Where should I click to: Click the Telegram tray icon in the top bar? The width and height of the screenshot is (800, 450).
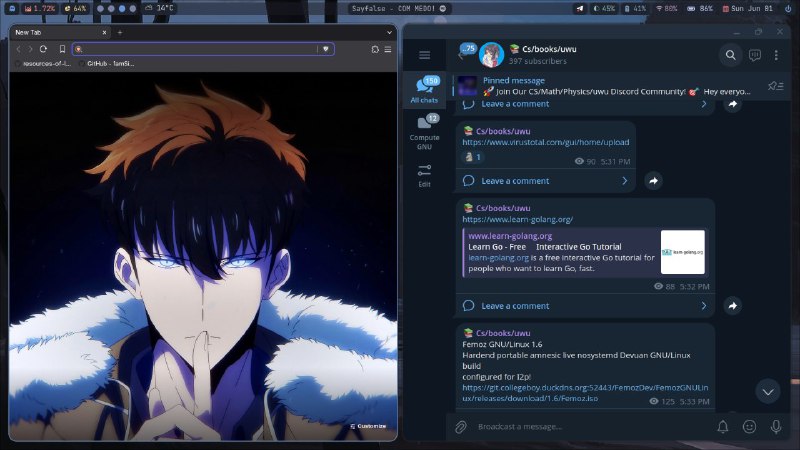point(580,8)
